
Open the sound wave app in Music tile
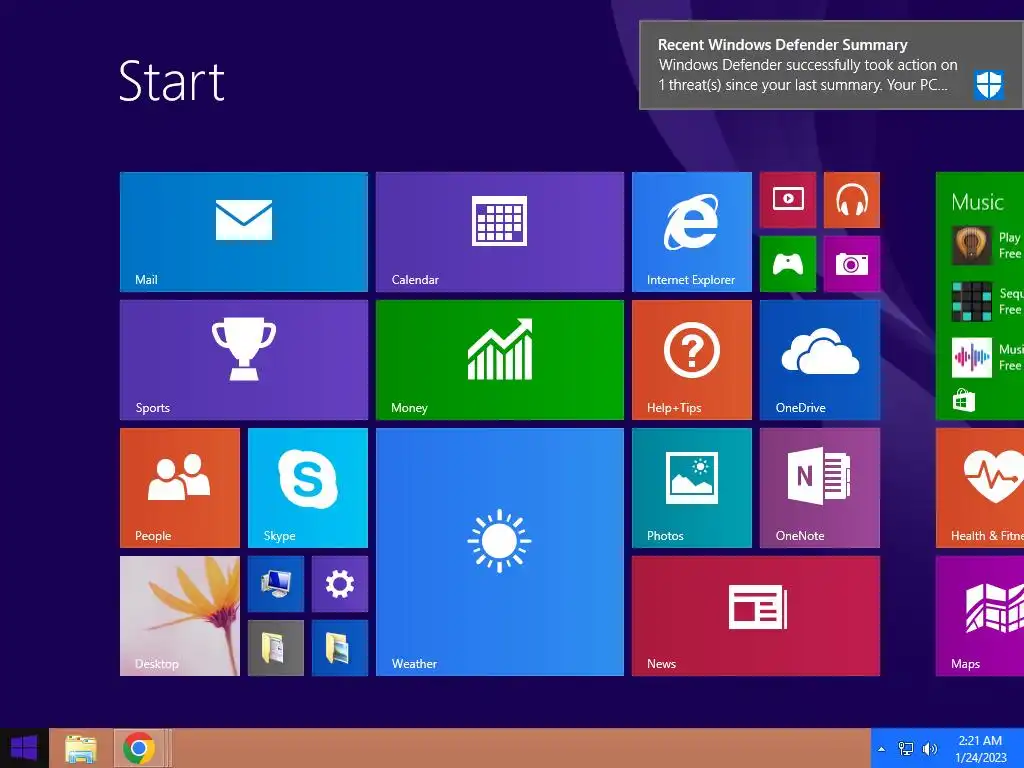pyautogui.click(x=972, y=358)
